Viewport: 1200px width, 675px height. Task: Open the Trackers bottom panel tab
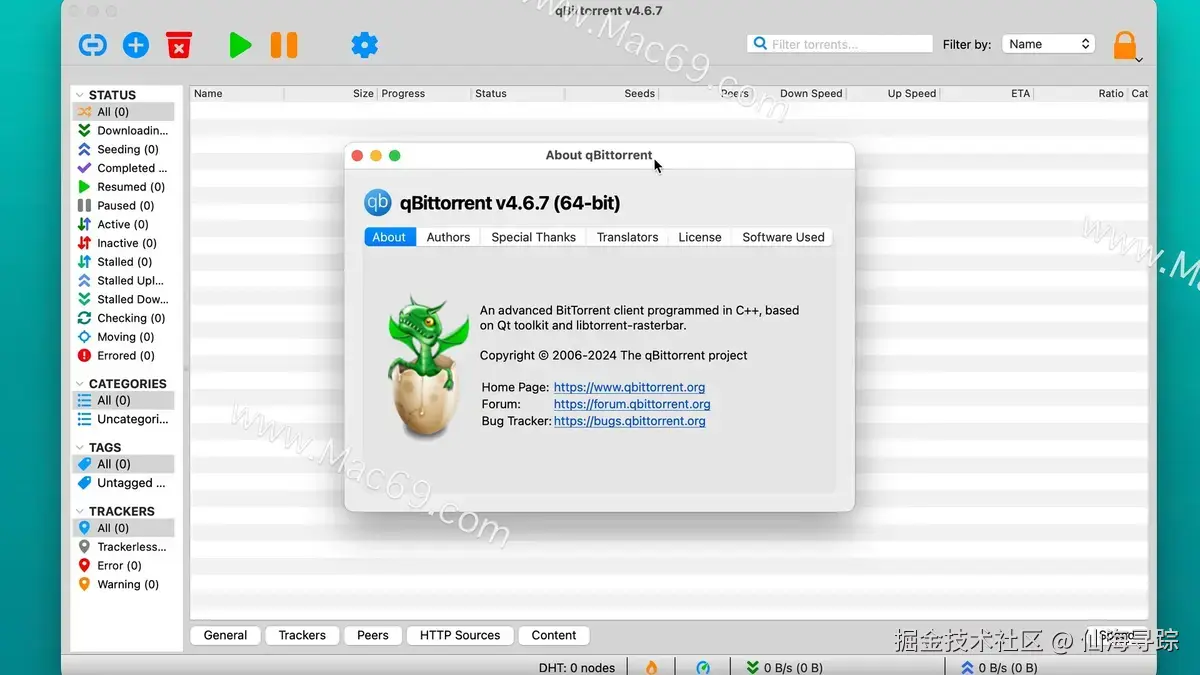pyautogui.click(x=302, y=635)
